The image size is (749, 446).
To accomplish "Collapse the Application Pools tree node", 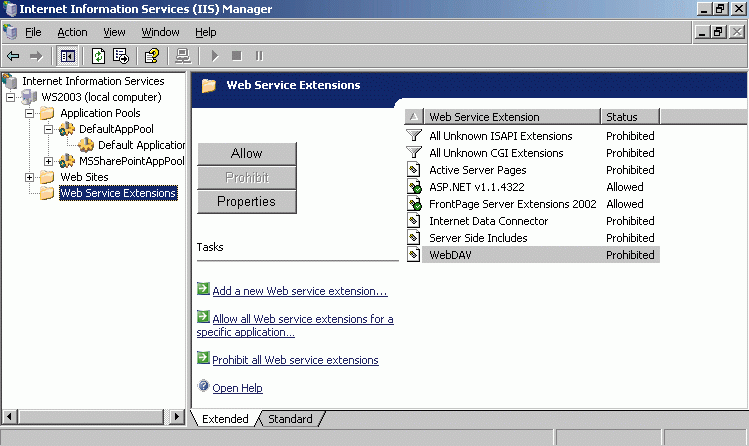I will point(29,113).
